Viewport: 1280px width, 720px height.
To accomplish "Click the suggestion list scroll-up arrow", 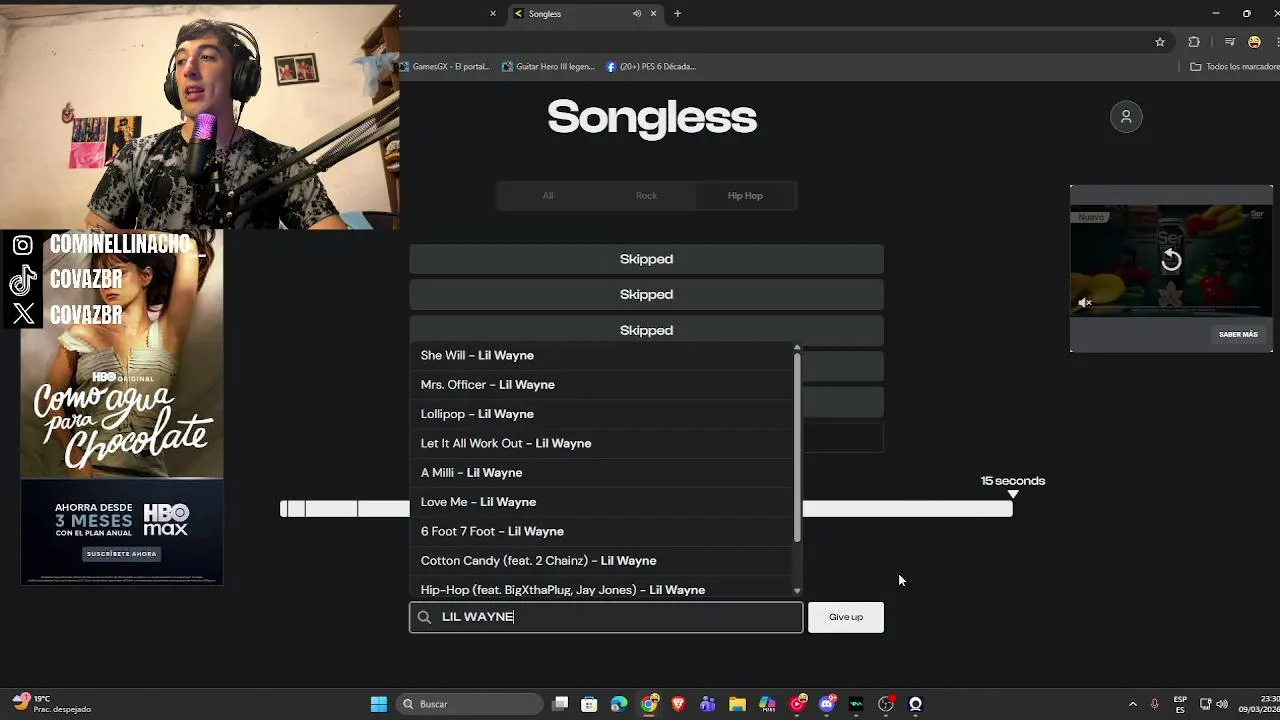I will (x=797, y=347).
